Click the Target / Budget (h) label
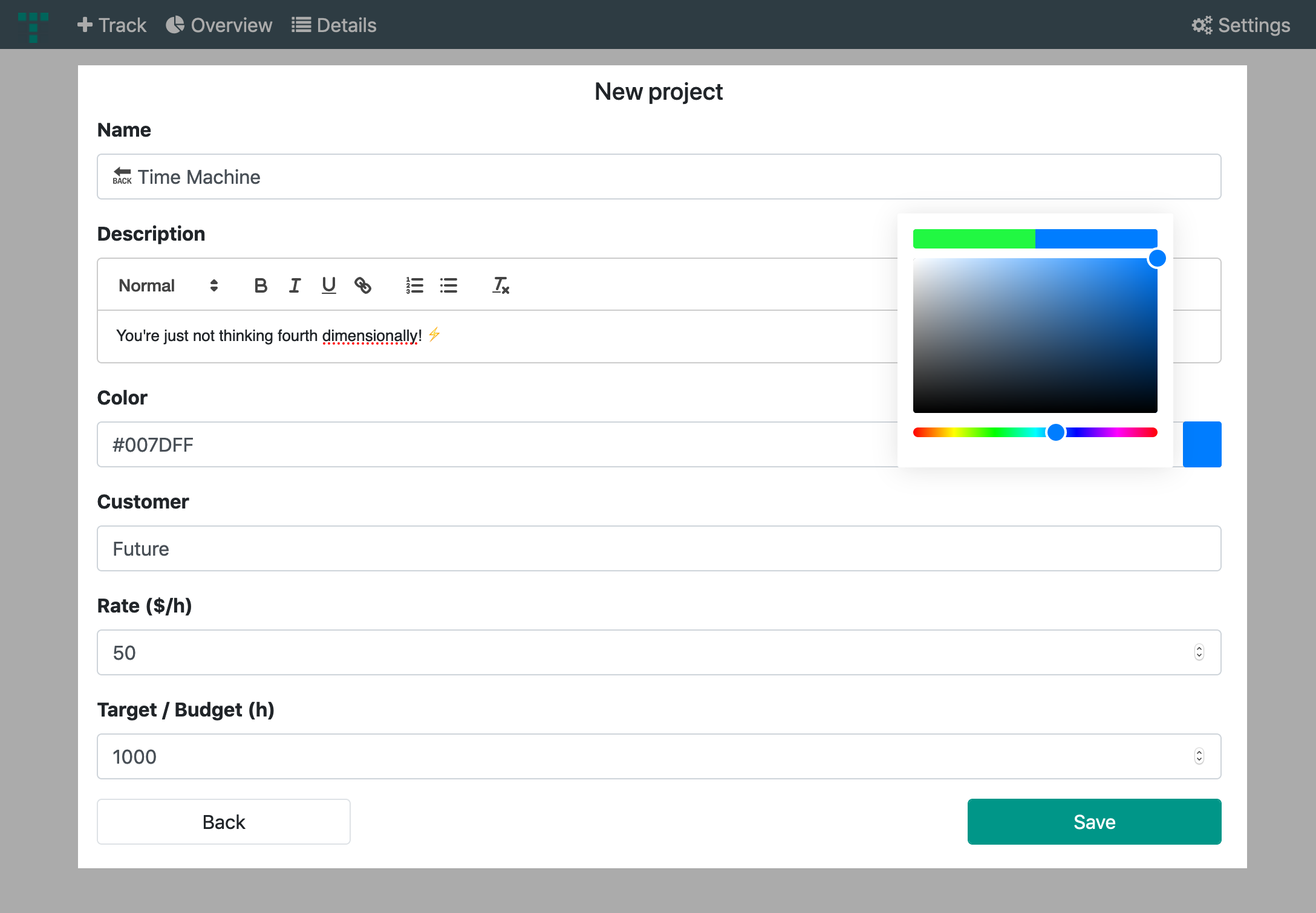This screenshot has width=1316, height=913. (x=186, y=710)
